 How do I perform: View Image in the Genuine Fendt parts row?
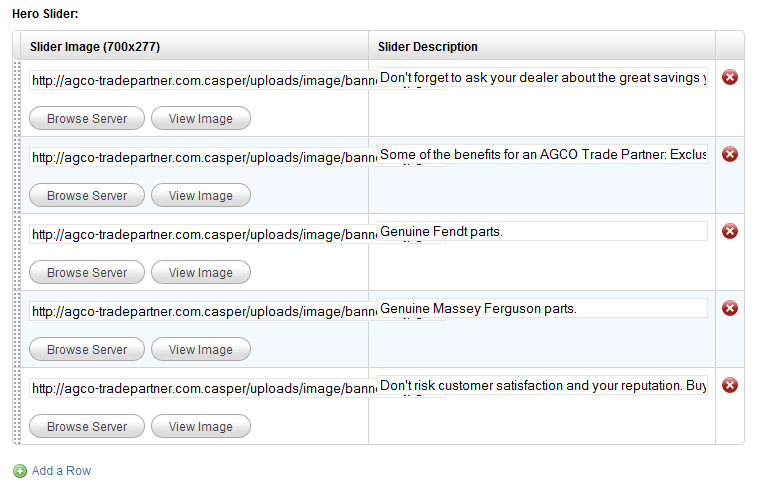coord(201,272)
